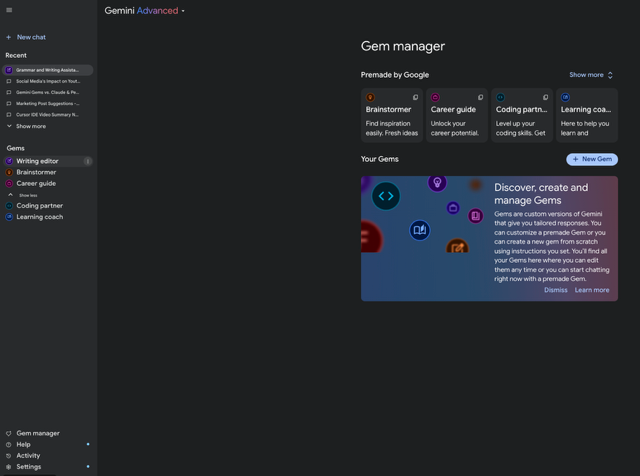
Task: Open the Career guide premade card
Action: tap(457, 116)
